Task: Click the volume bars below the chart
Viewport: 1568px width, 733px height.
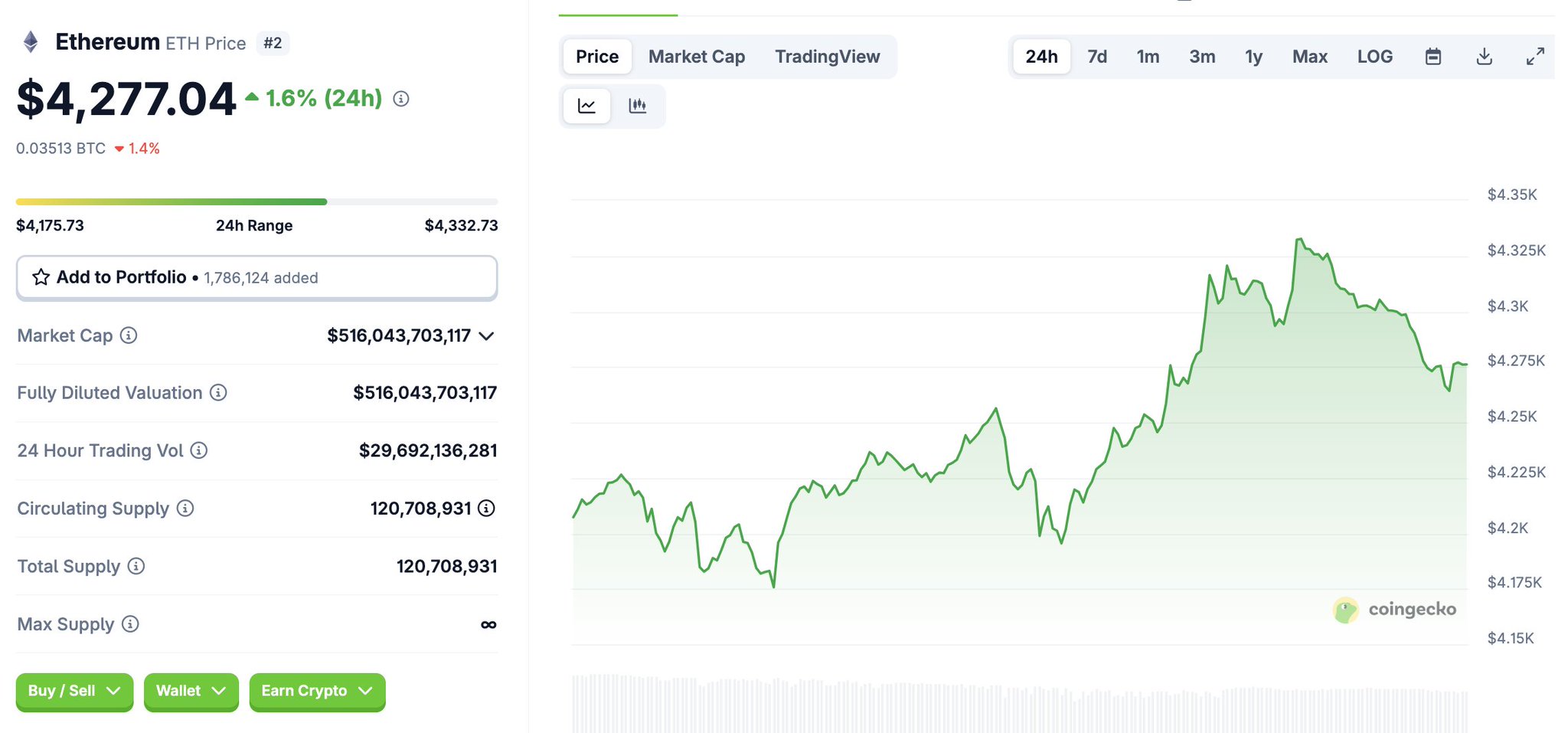Action: point(1020,705)
